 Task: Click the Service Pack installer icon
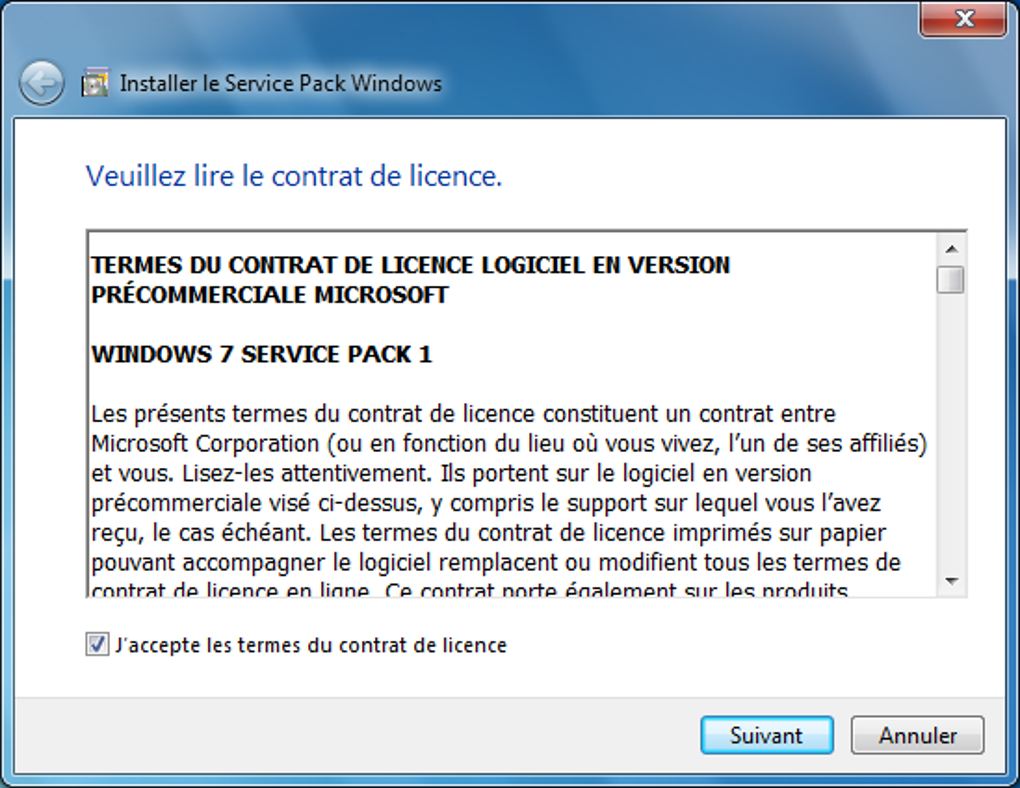coord(95,84)
